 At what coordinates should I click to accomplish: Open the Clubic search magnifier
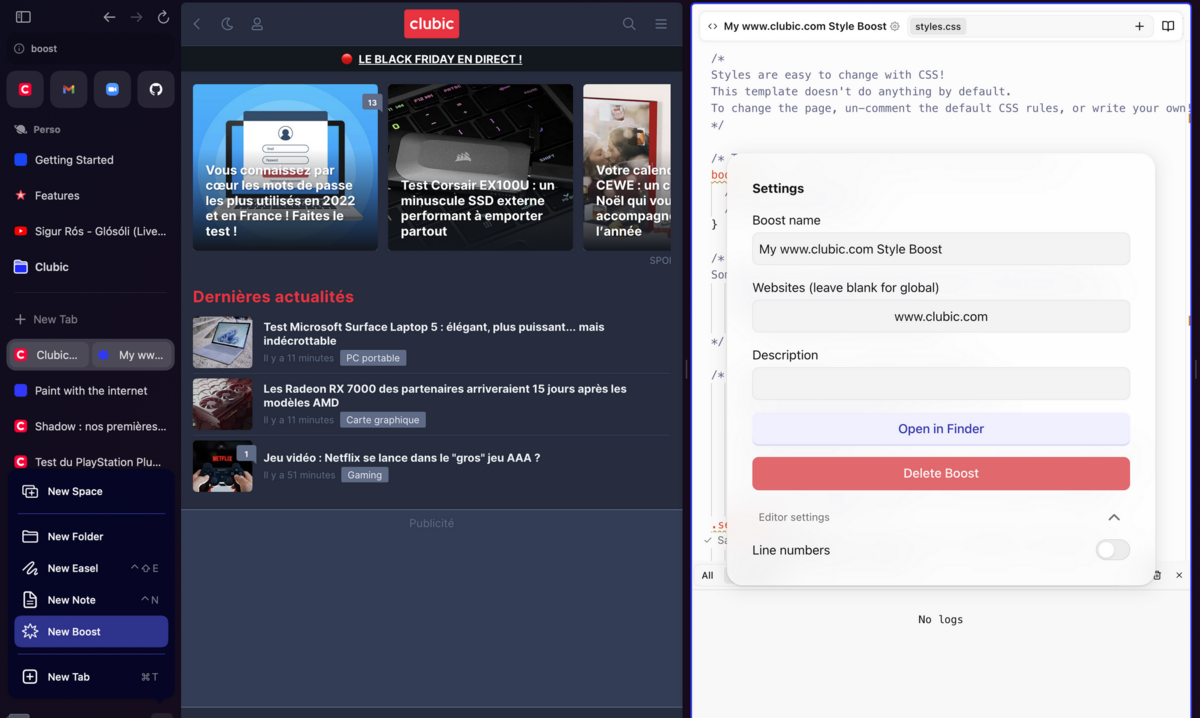click(629, 24)
